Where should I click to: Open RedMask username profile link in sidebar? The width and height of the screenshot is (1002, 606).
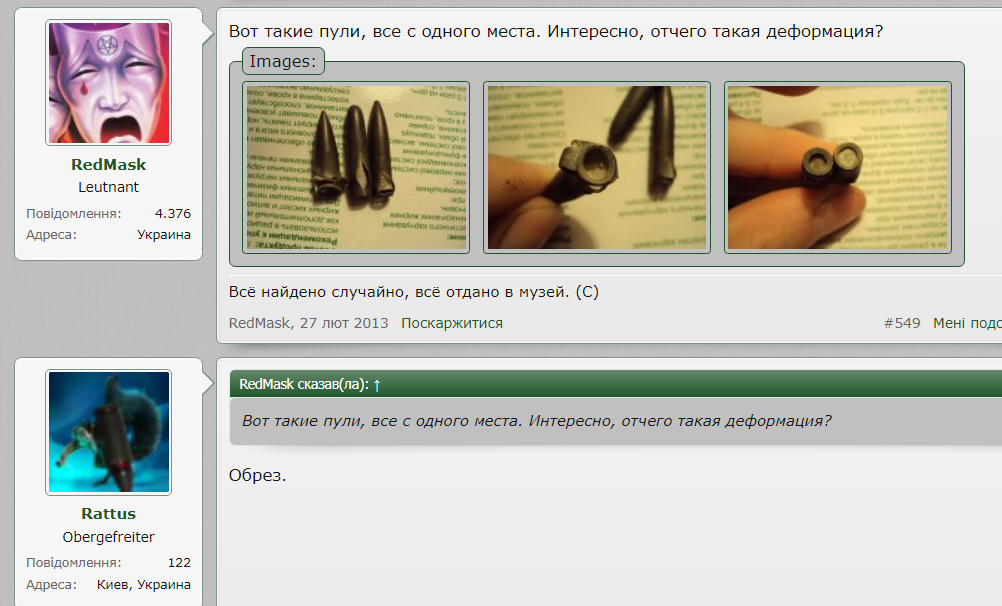[108, 165]
